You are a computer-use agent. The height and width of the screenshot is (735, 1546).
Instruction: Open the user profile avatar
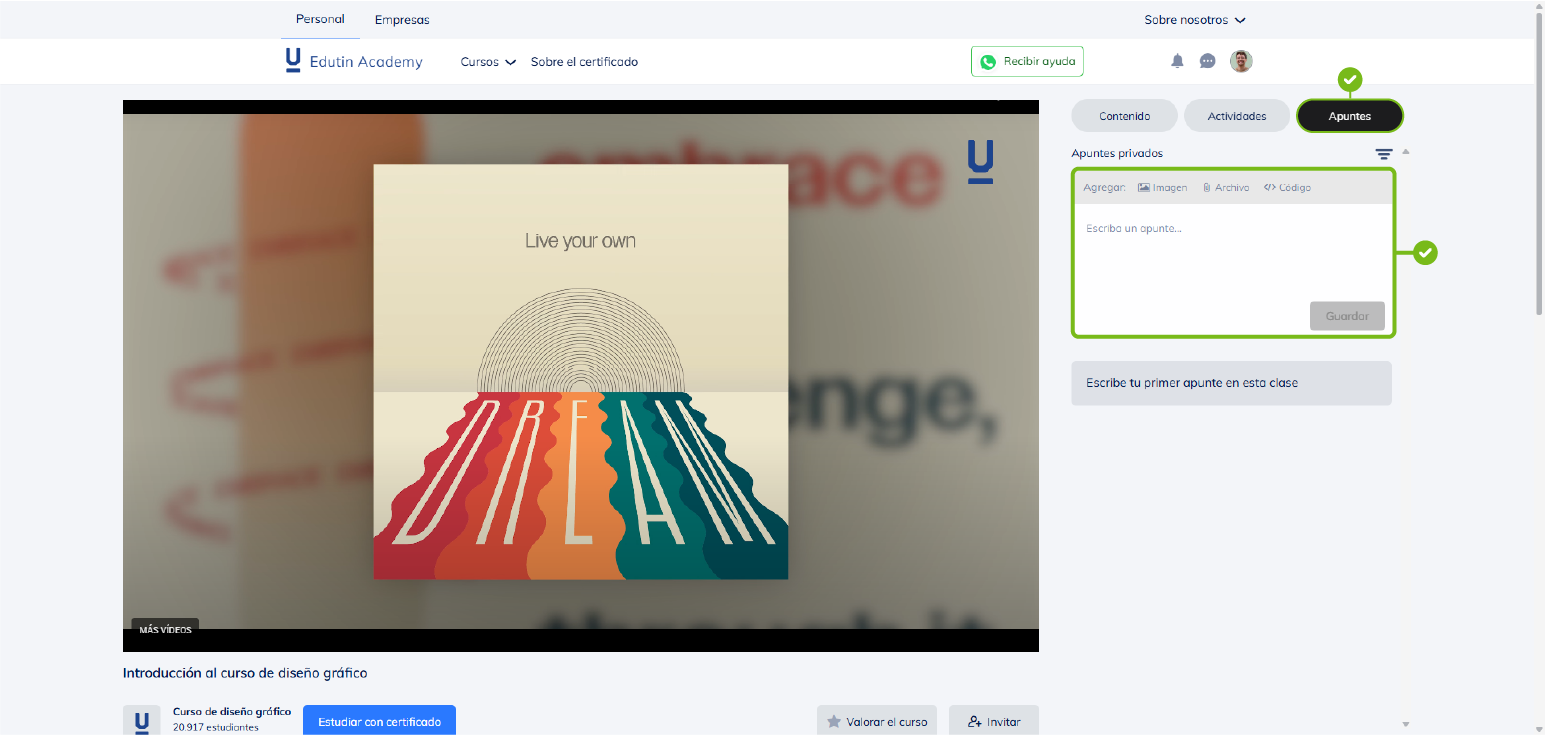[1241, 61]
